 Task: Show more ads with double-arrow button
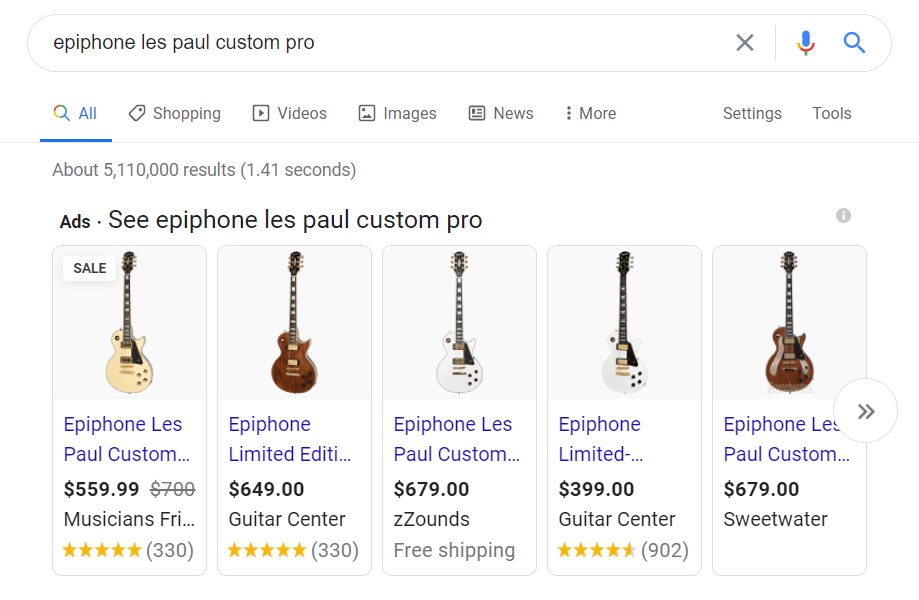[865, 411]
